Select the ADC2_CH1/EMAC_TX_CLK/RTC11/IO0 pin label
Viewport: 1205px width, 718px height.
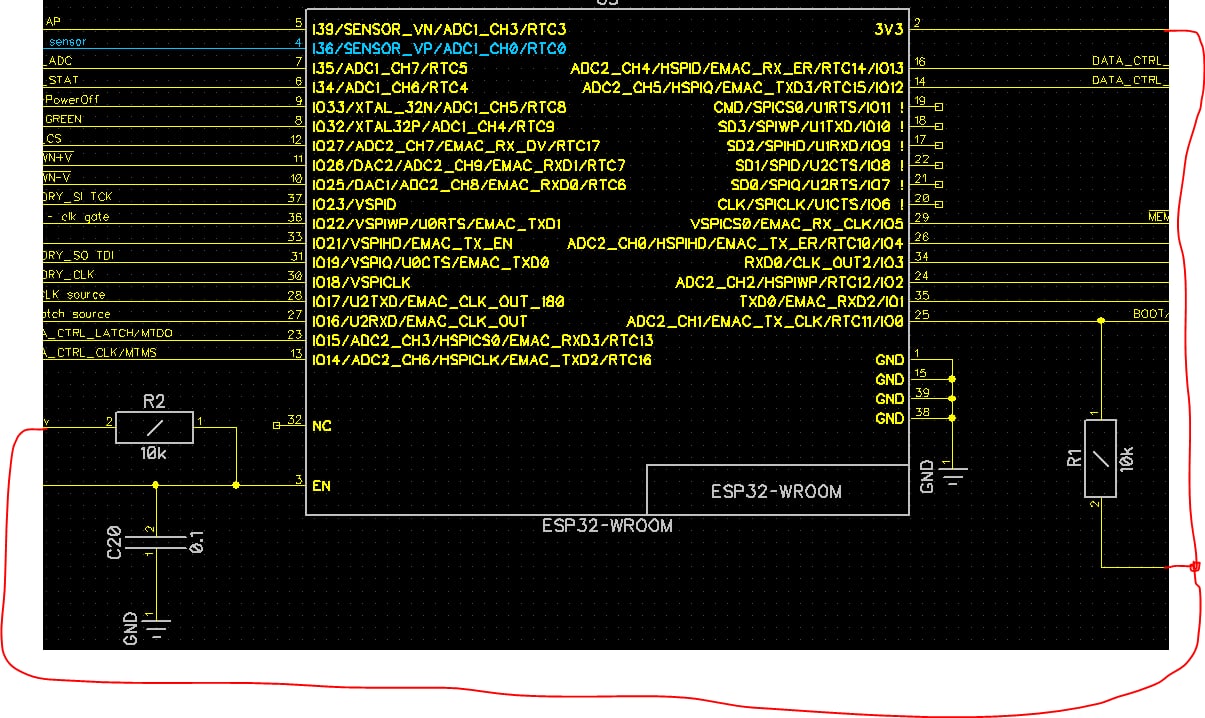point(765,321)
